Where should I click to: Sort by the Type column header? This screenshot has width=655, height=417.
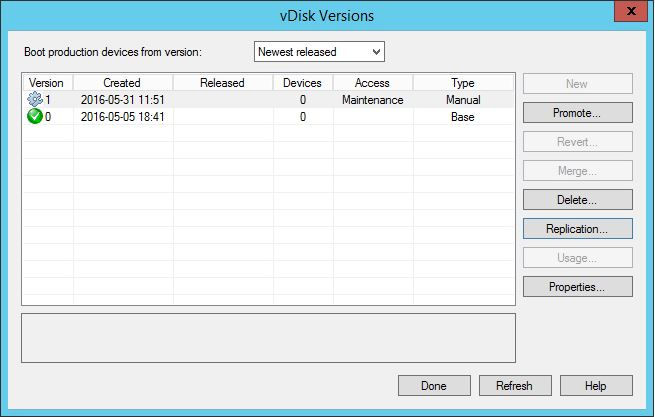(463, 83)
